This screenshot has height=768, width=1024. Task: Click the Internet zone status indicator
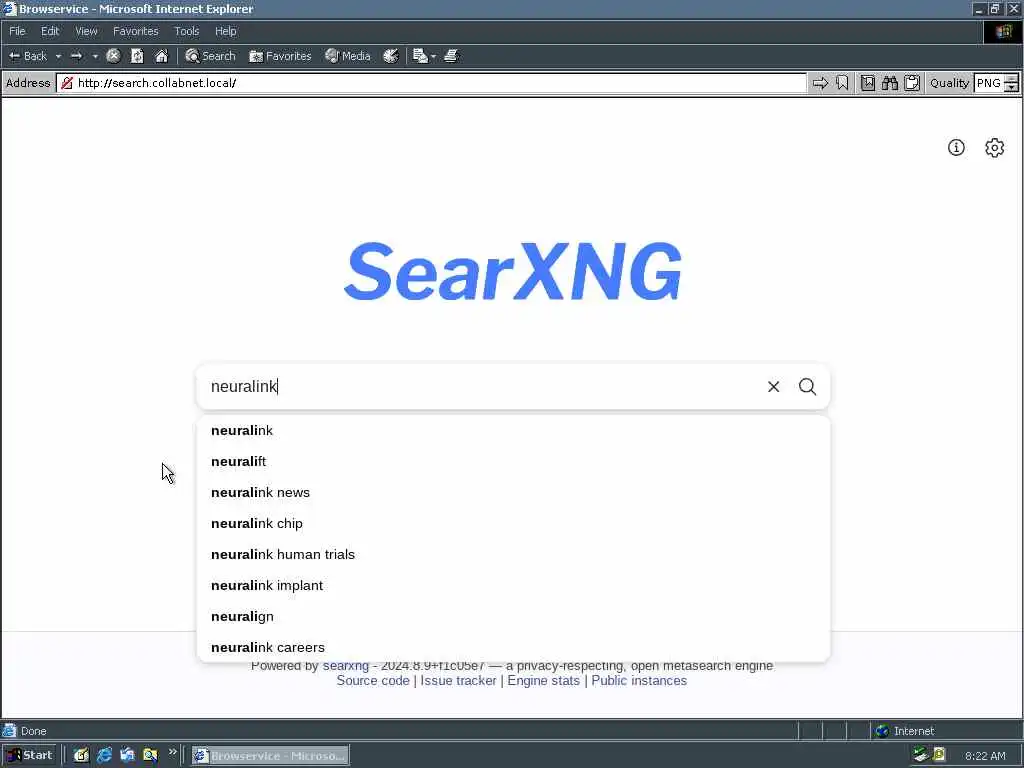[x=904, y=731]
